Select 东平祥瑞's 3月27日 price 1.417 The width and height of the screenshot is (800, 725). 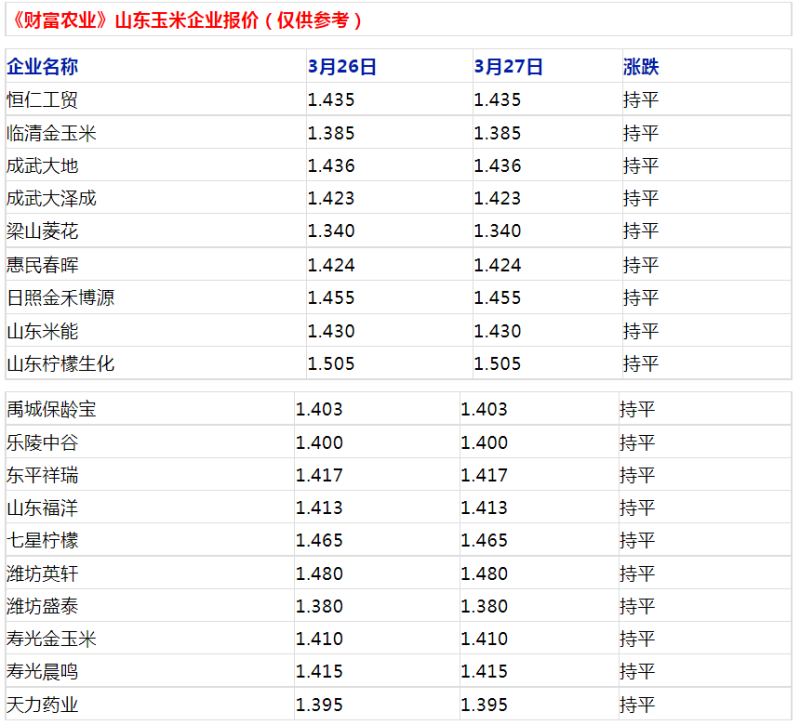484,475
